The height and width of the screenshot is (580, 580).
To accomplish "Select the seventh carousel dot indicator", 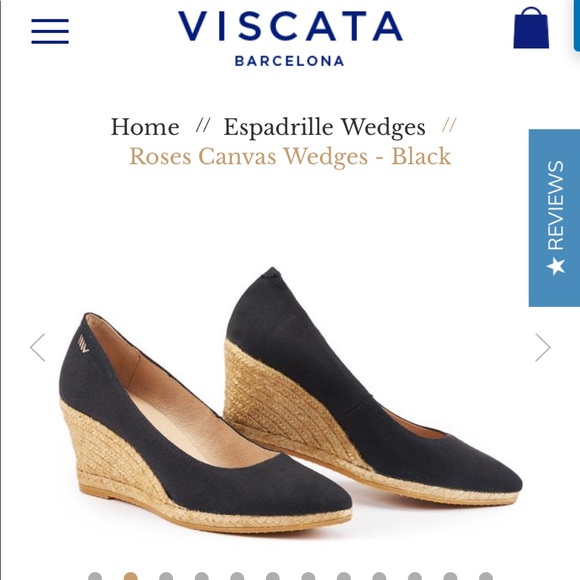I will [308, 576].
